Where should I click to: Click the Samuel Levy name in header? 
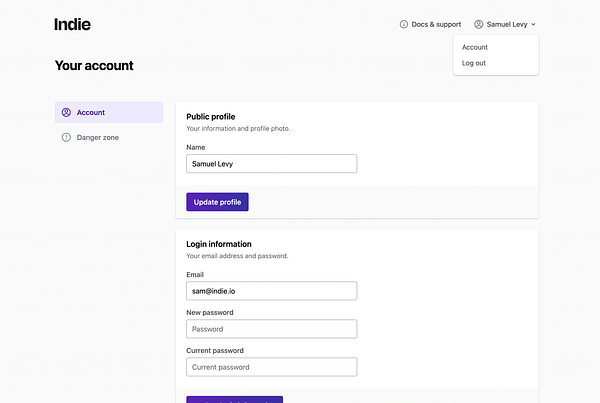click(507, 24)
